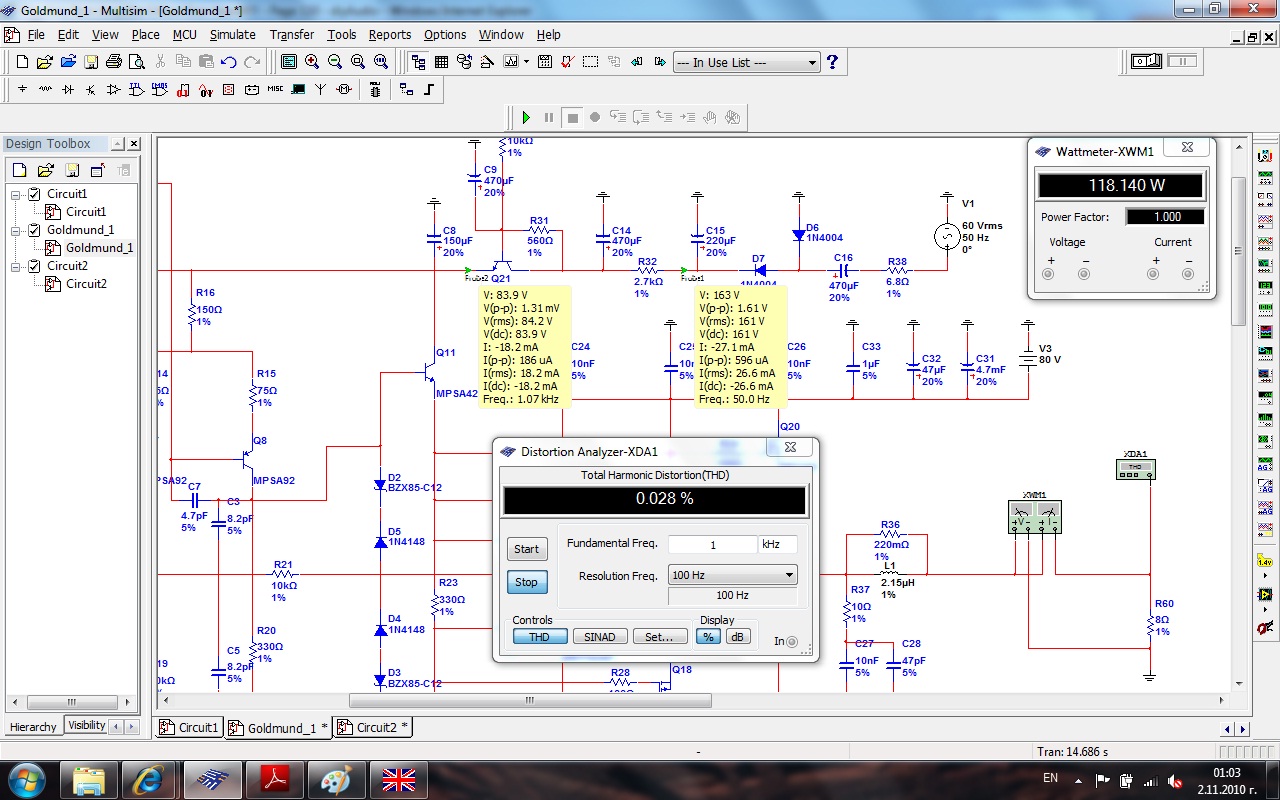The height and width of the screenshot is (800, 1280).
Task: Open Adobe Reader from the taskbar
Action: pos(274,778)
